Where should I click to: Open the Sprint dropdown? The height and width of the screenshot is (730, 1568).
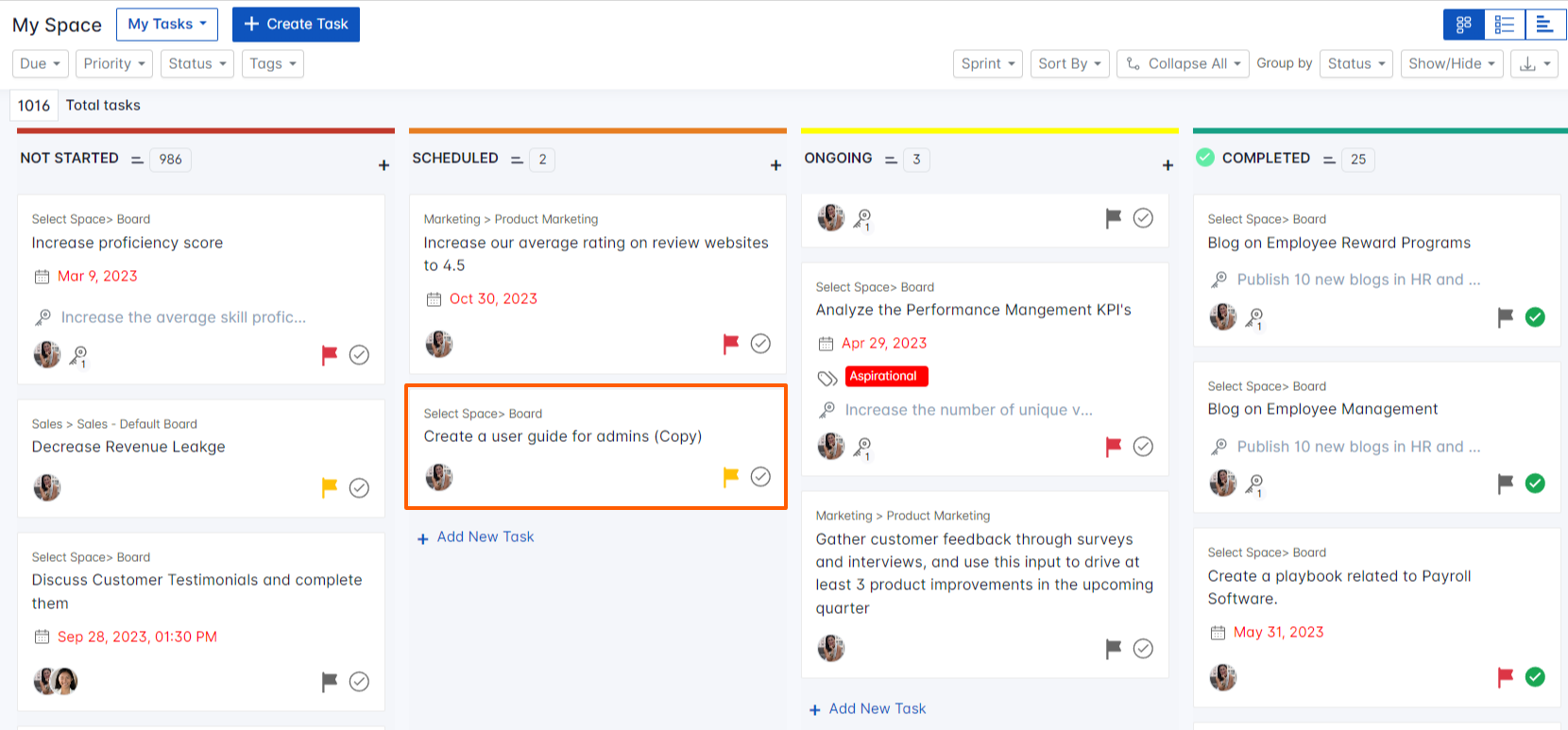[x=988, y=63]
